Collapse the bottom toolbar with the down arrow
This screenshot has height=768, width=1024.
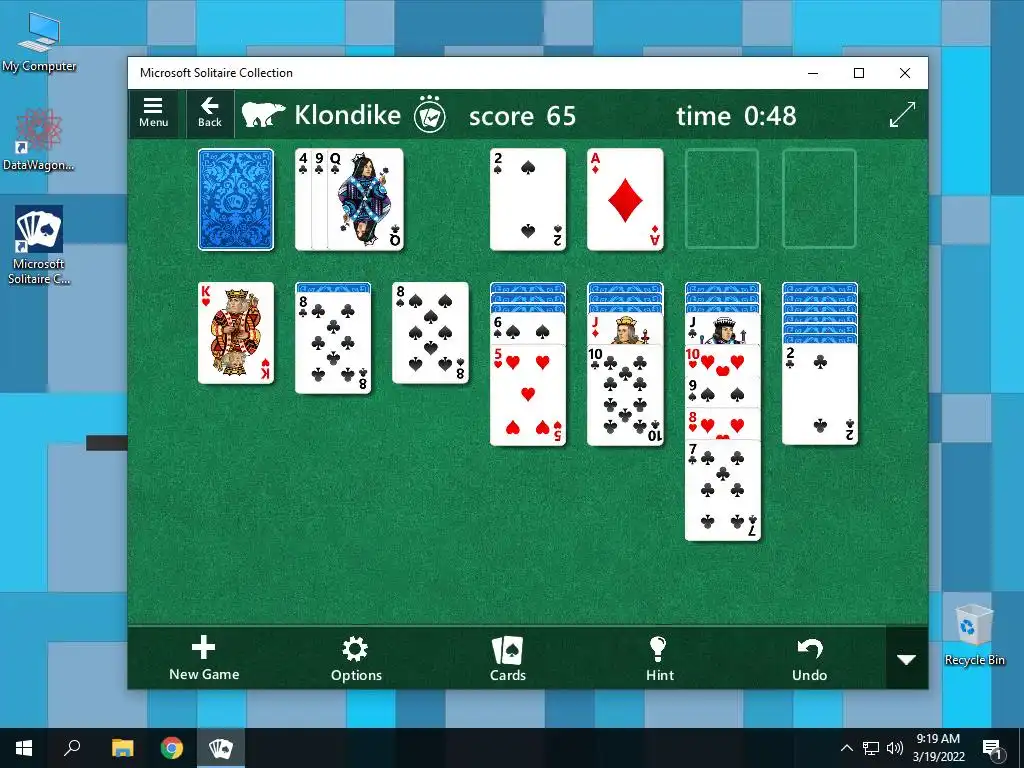(906, 659)
